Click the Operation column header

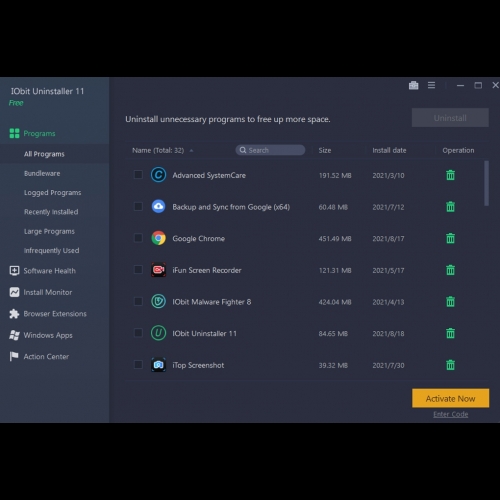pyautogui.click(x=458, y=150)
